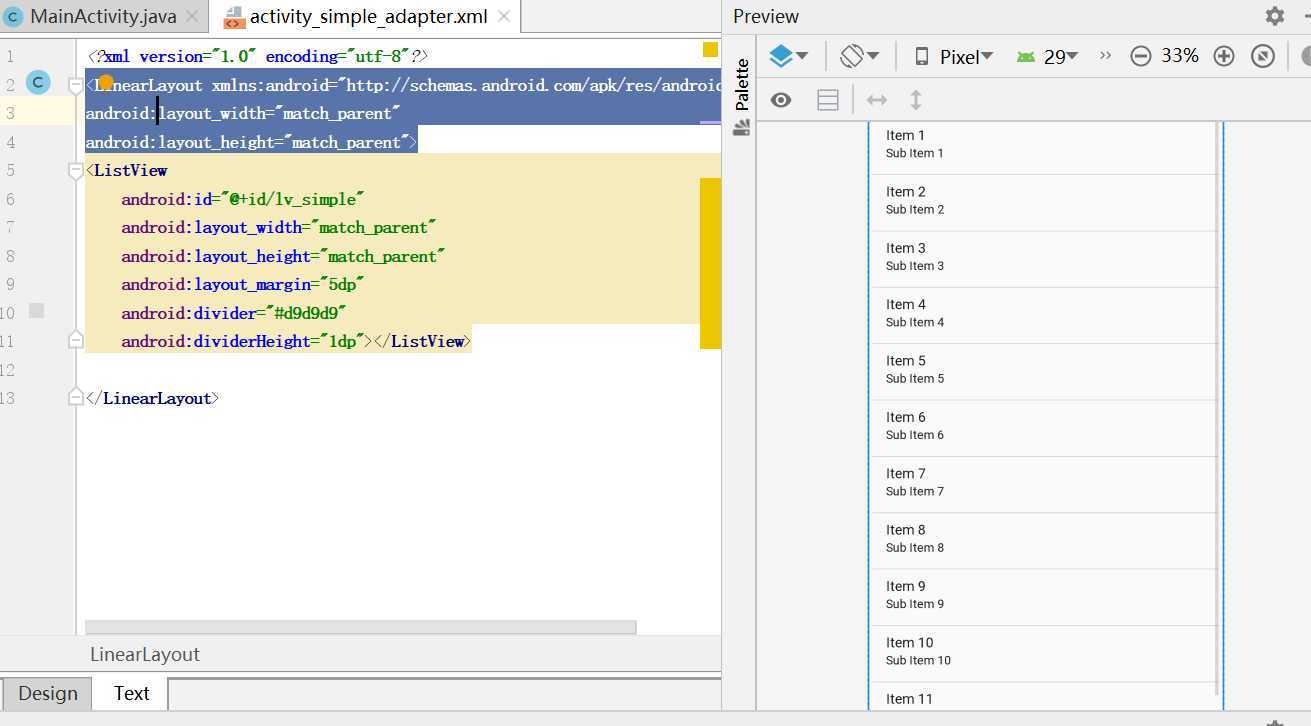Open the Palette side tab
The image size is (1311, 726).
(741, 97)
